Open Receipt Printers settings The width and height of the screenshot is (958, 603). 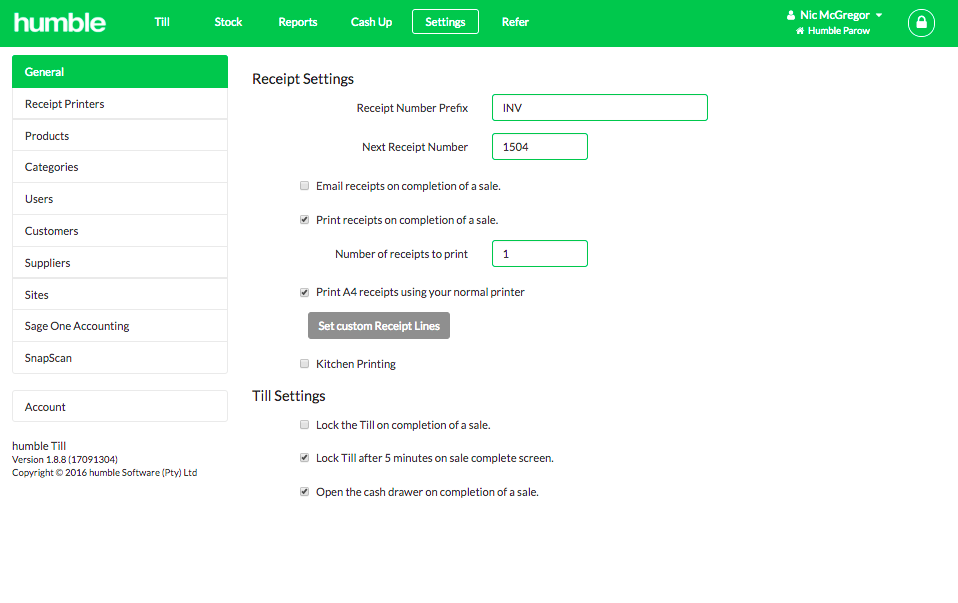[120, 104]
